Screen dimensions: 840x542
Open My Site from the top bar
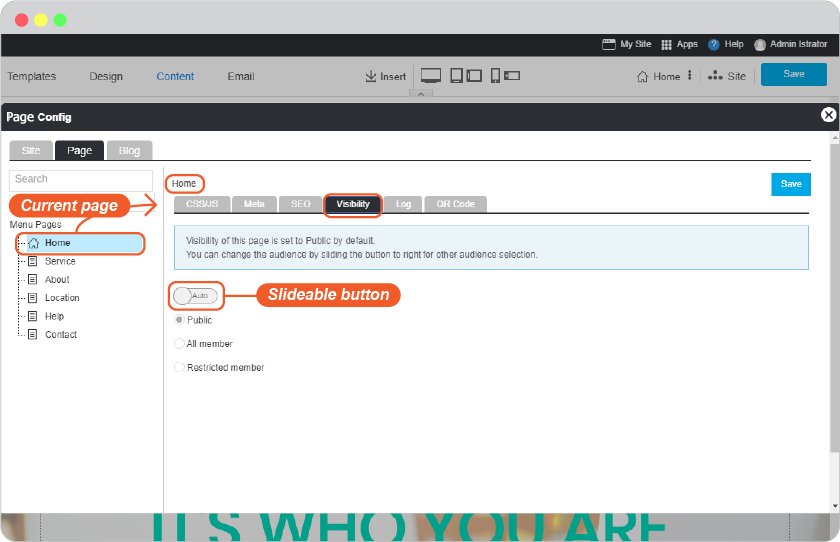[626, 44]
